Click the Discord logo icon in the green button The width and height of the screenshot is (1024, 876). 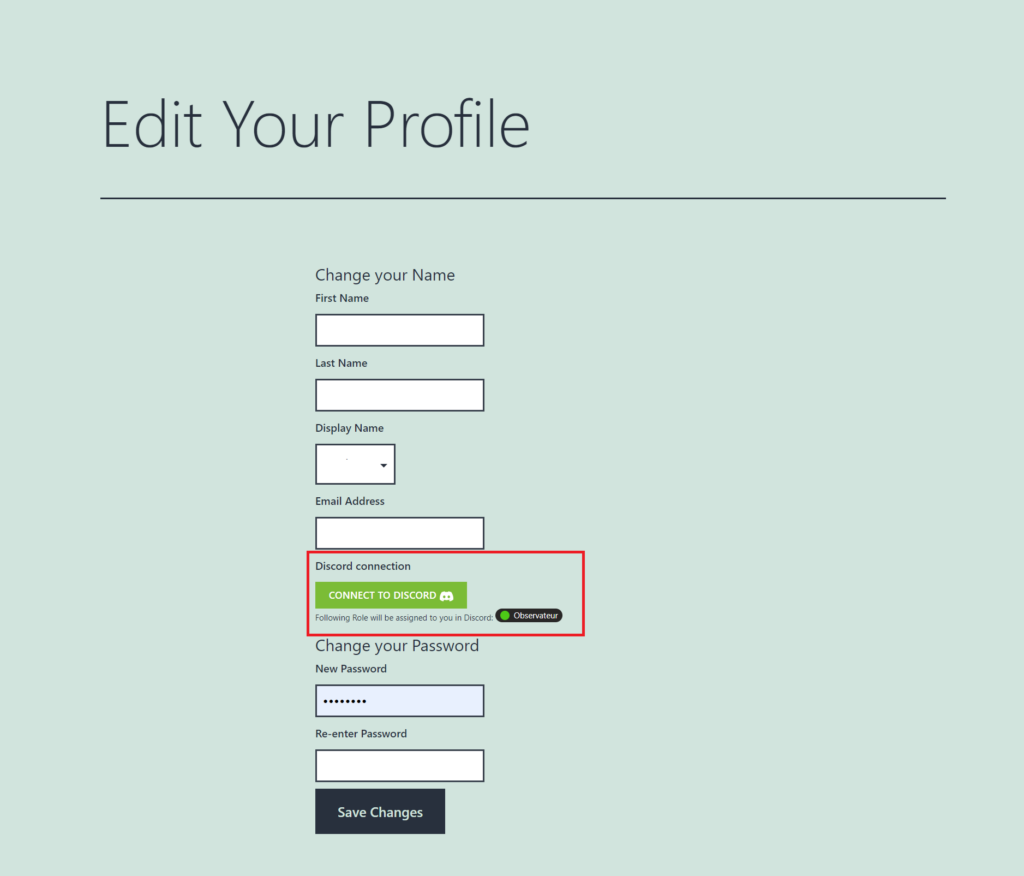pos(447,596)
